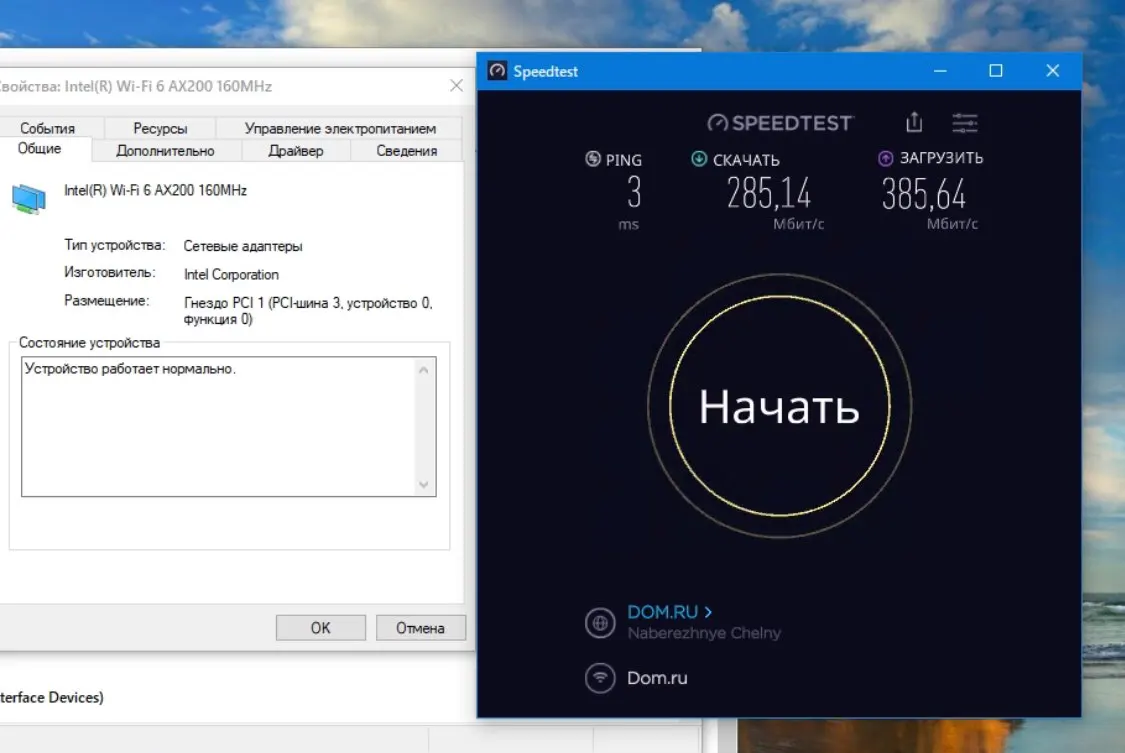Close the Speedtest window
1125x753 pixels.
tap(1053, 70)
